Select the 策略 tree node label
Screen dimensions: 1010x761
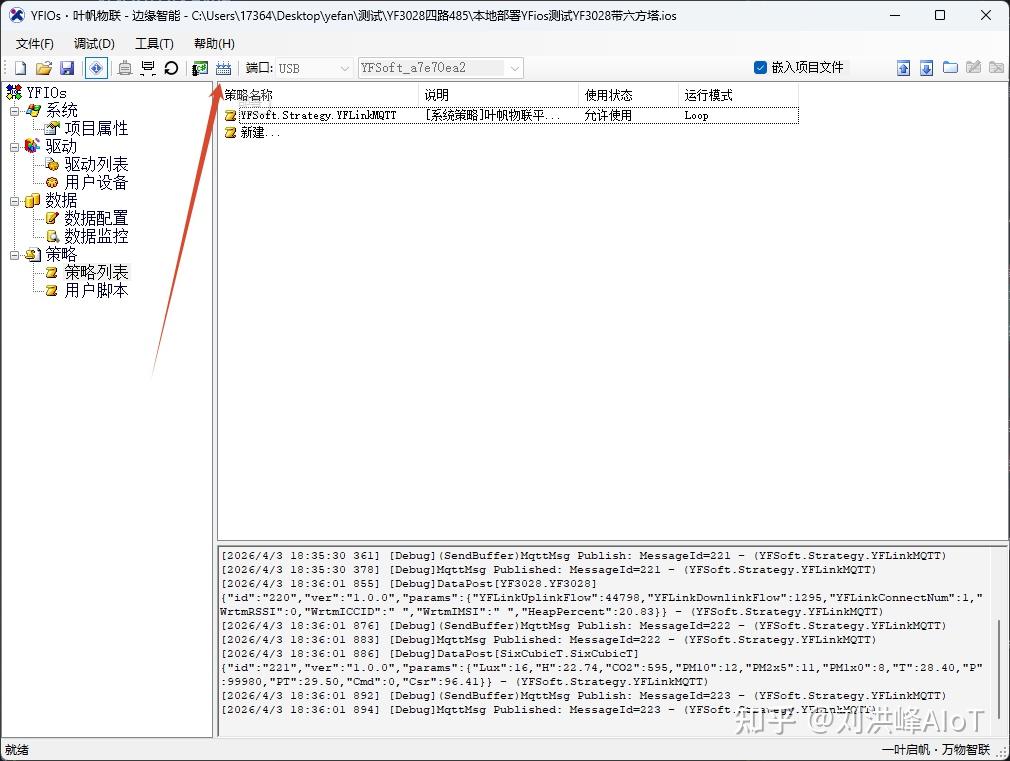pos(61,255)
